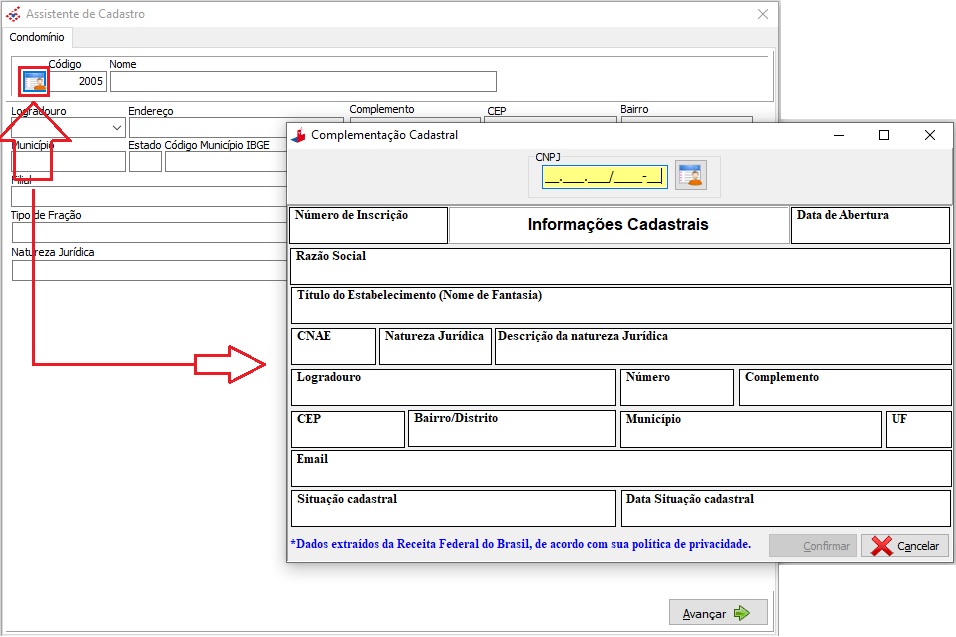Viewport: 956px width, 637px height.
Task: Click the Número de Inscrição box
Action: [369, 226]
